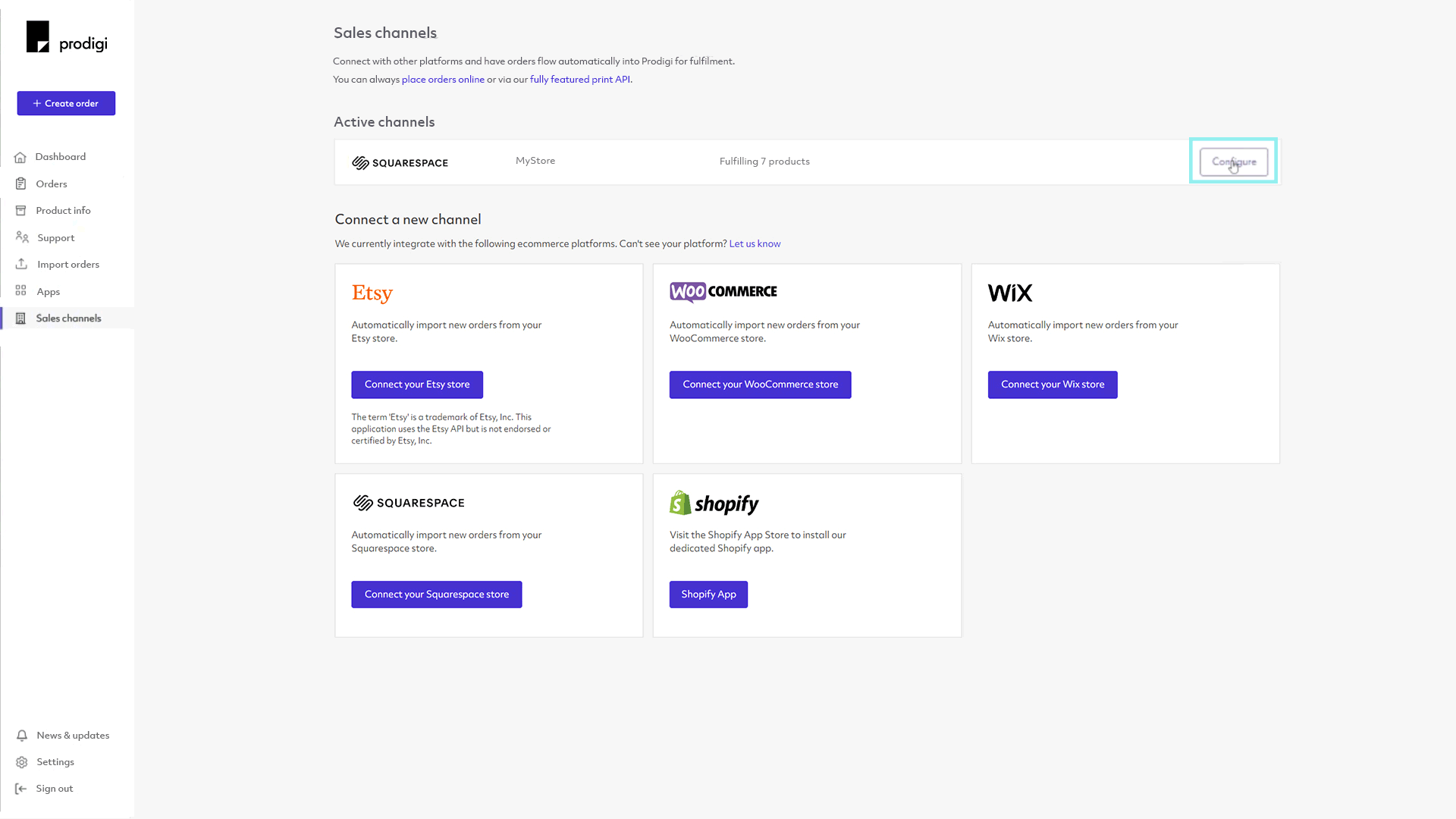The image size is (1456, 819).
Task: Click the fully featured print API link
Action: (579, 79)
